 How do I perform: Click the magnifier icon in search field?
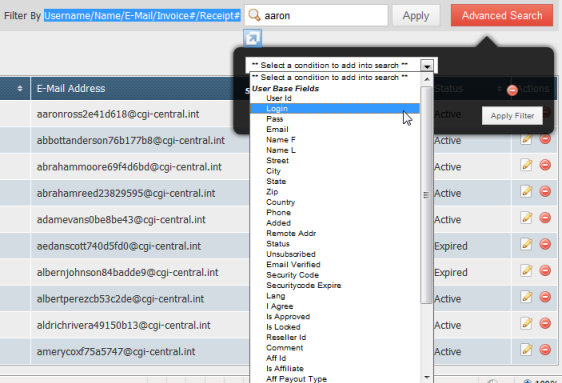click(254, 15)
